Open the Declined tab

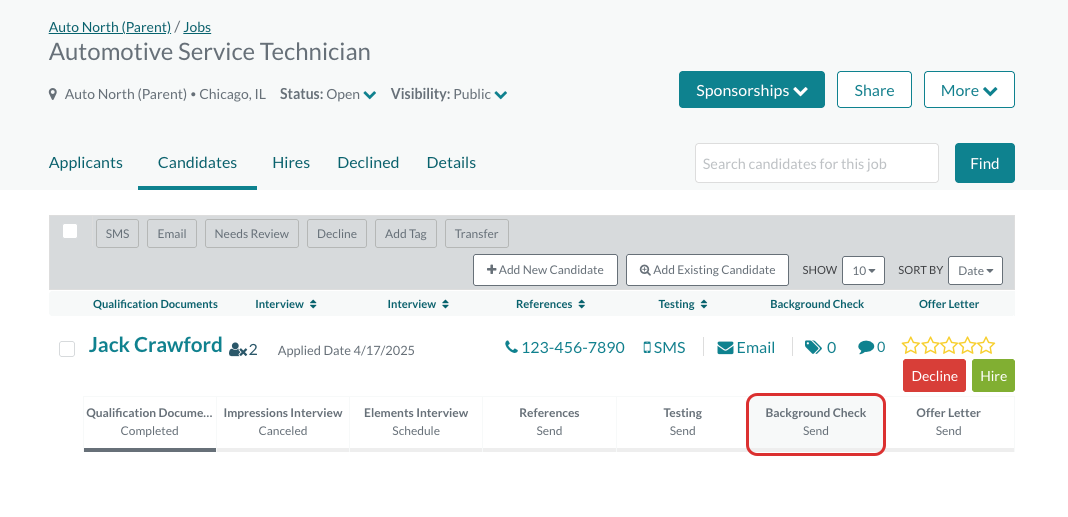(368, 163)
